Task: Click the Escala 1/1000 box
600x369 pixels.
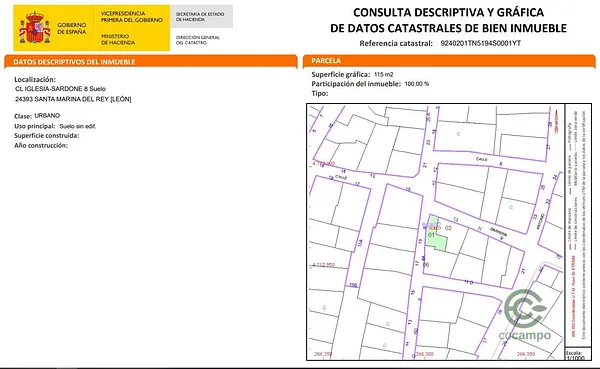Action: click(579, 354)
